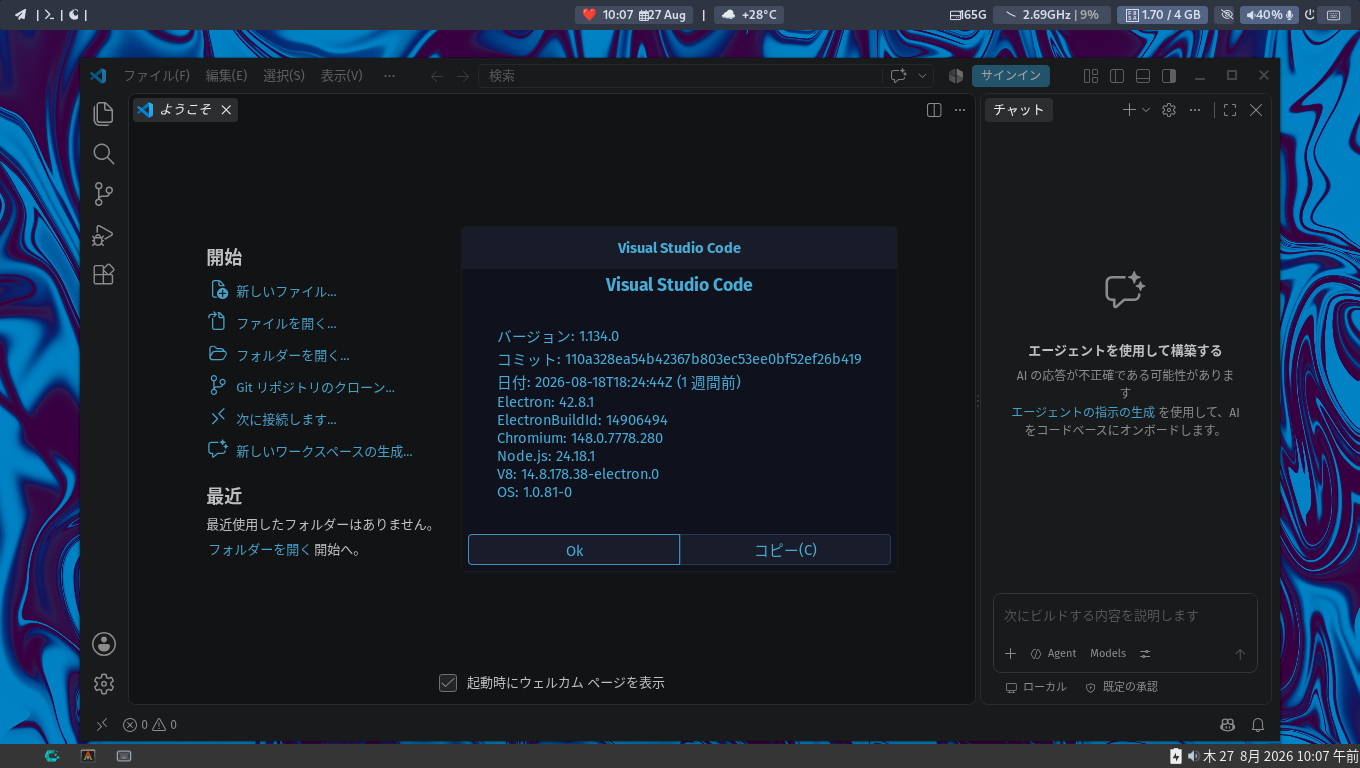Open the Models picker in chat
The image size is (1360, 768).
pos(1108,654)
